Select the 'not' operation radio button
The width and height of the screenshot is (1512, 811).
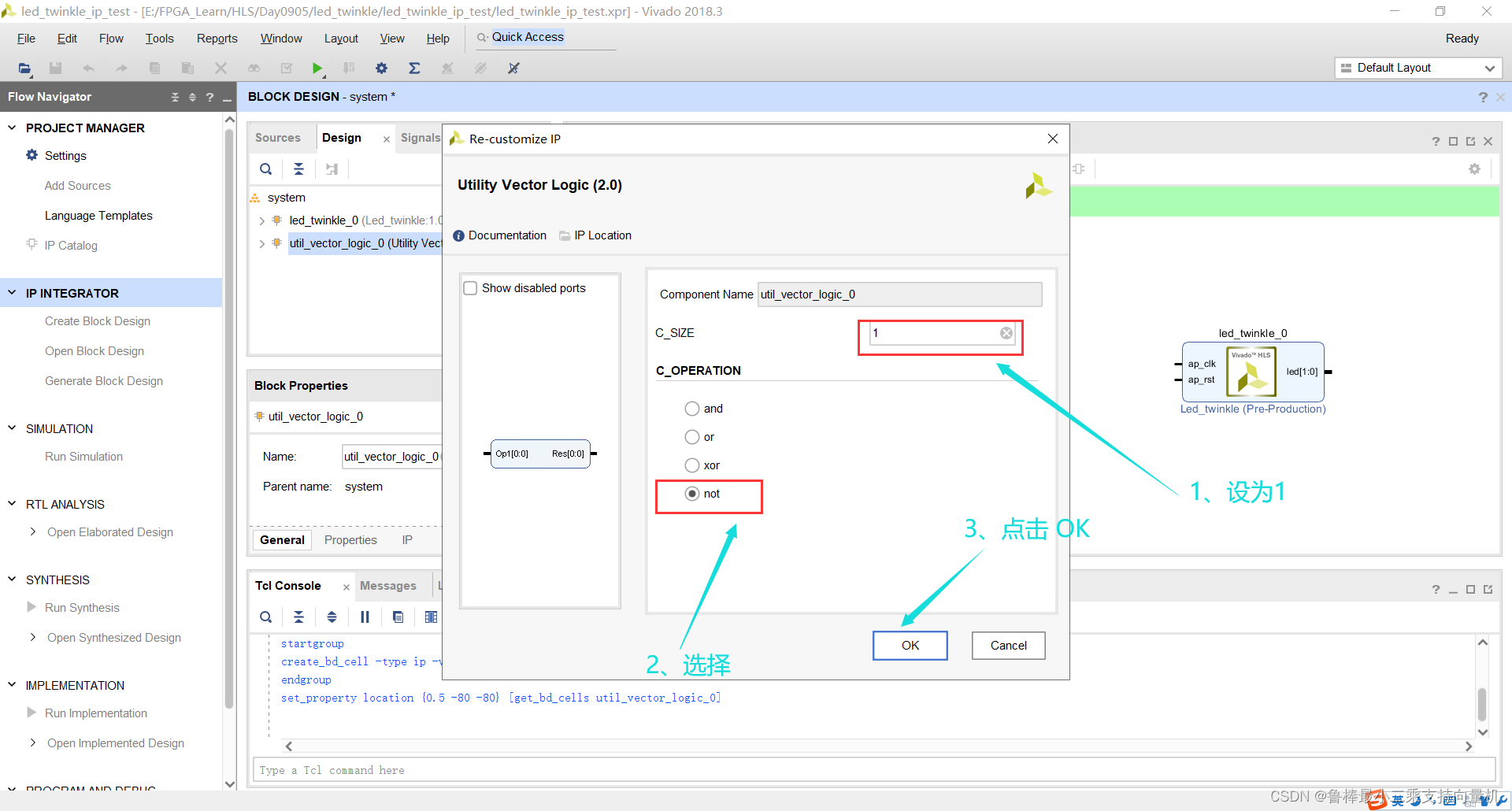692,494
